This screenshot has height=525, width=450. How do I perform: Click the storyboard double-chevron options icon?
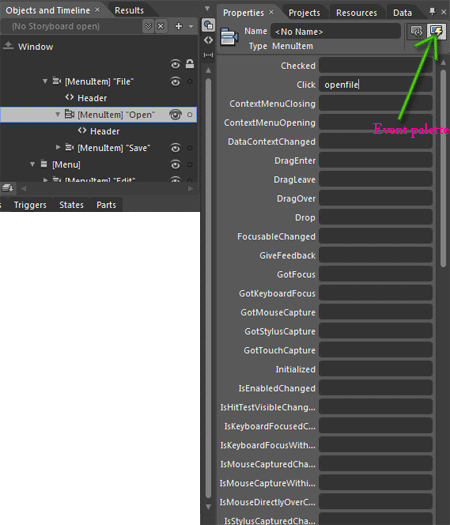click(148, 26)
